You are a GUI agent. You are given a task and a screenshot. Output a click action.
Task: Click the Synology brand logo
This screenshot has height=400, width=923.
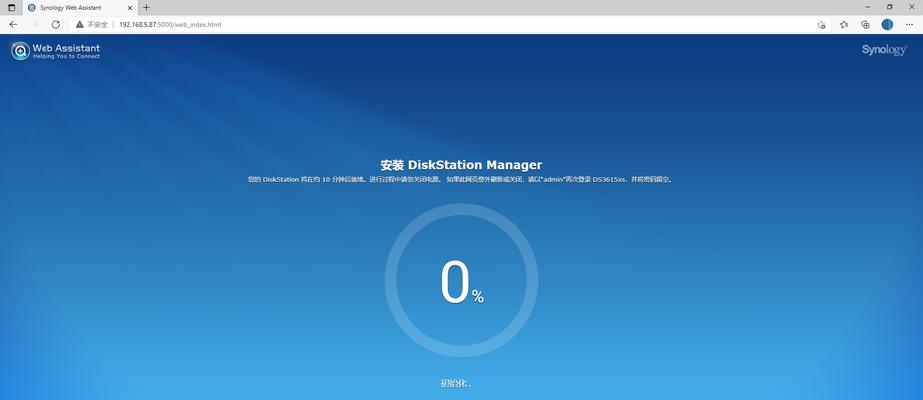click(884, 50)
